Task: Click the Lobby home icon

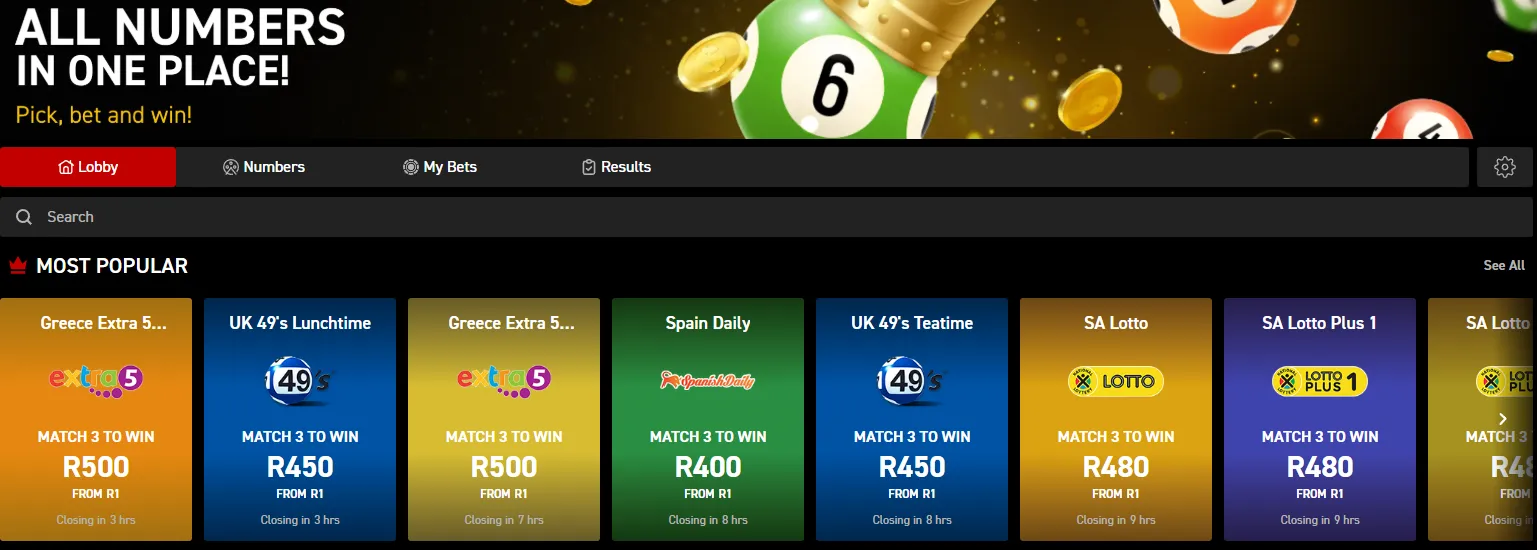Action: pyautogui.click(x=66, y=167)
